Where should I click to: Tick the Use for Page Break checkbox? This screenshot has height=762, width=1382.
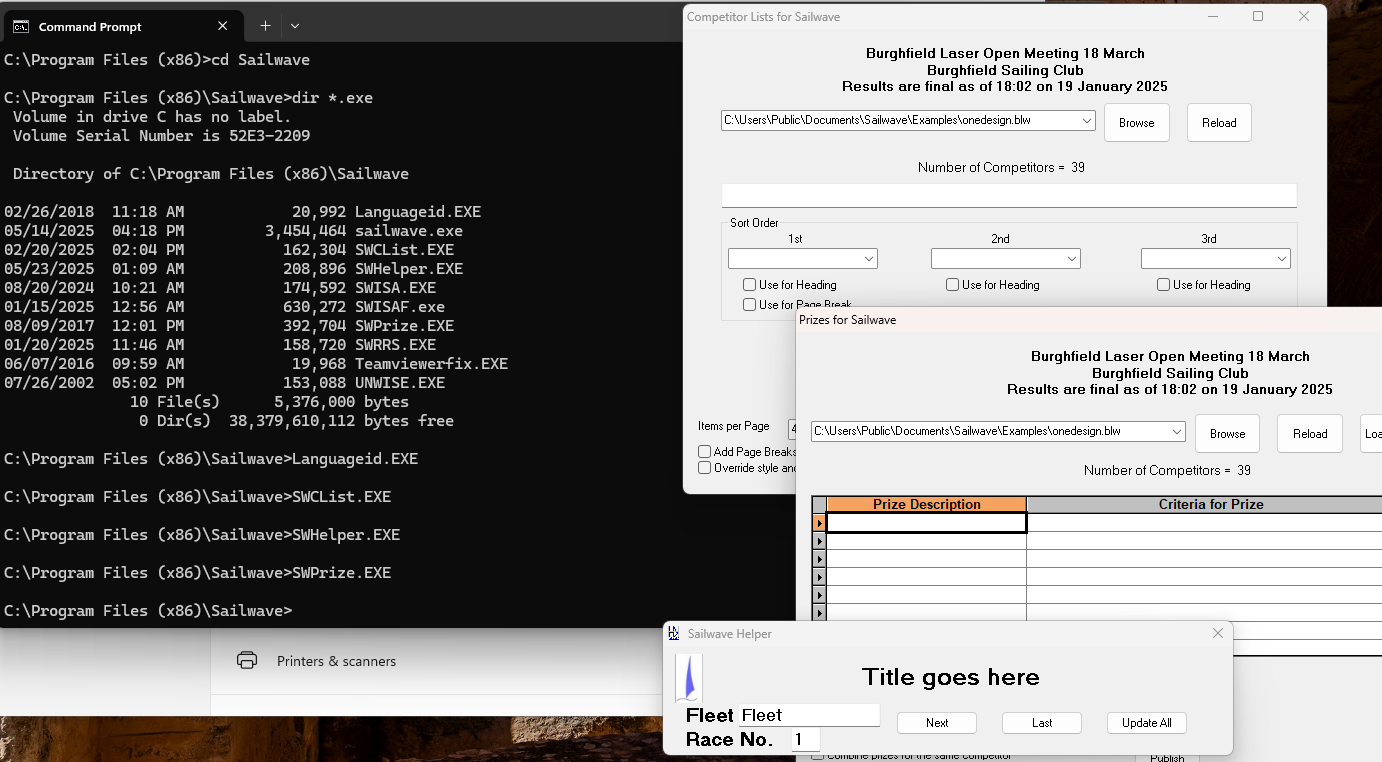[749, 304]
